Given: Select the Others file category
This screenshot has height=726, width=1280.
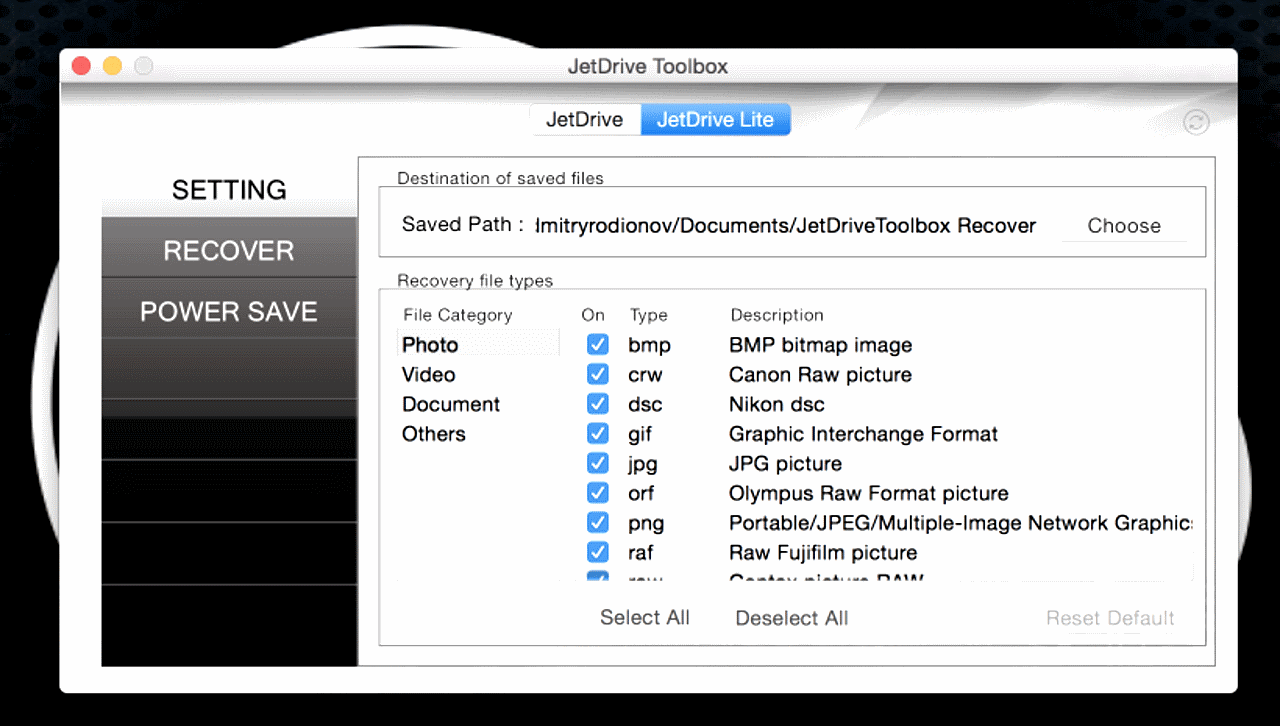Looking at the screenshot, I should click(x=433, y=434).
